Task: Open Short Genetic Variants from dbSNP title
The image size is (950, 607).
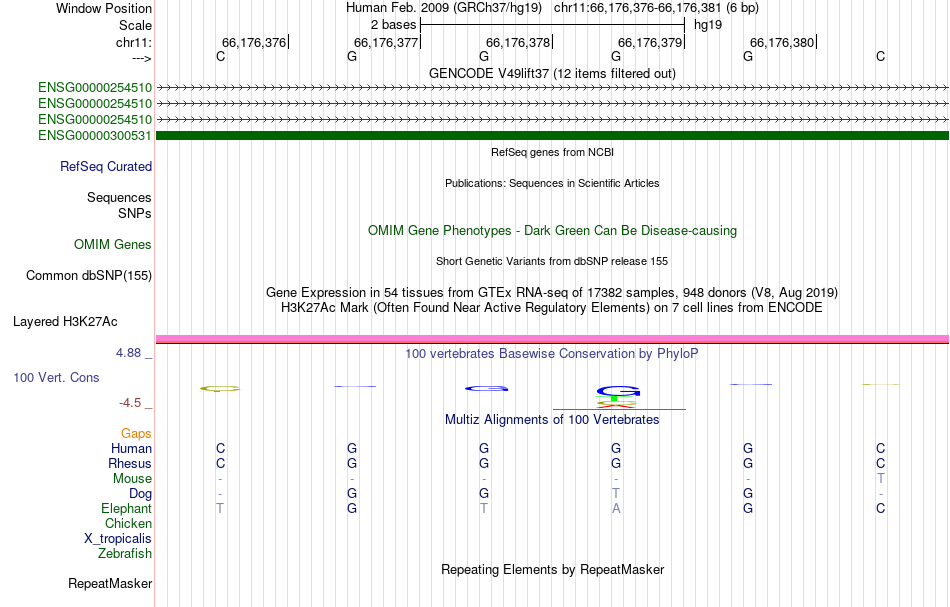Action: click(x=552, y=261)
